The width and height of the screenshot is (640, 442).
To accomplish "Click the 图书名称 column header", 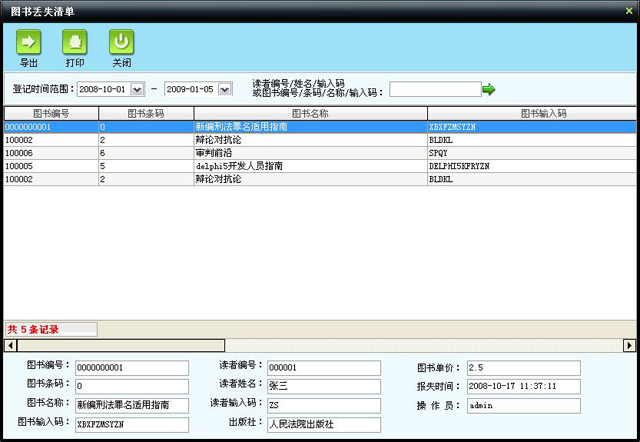I will (310, 114).
